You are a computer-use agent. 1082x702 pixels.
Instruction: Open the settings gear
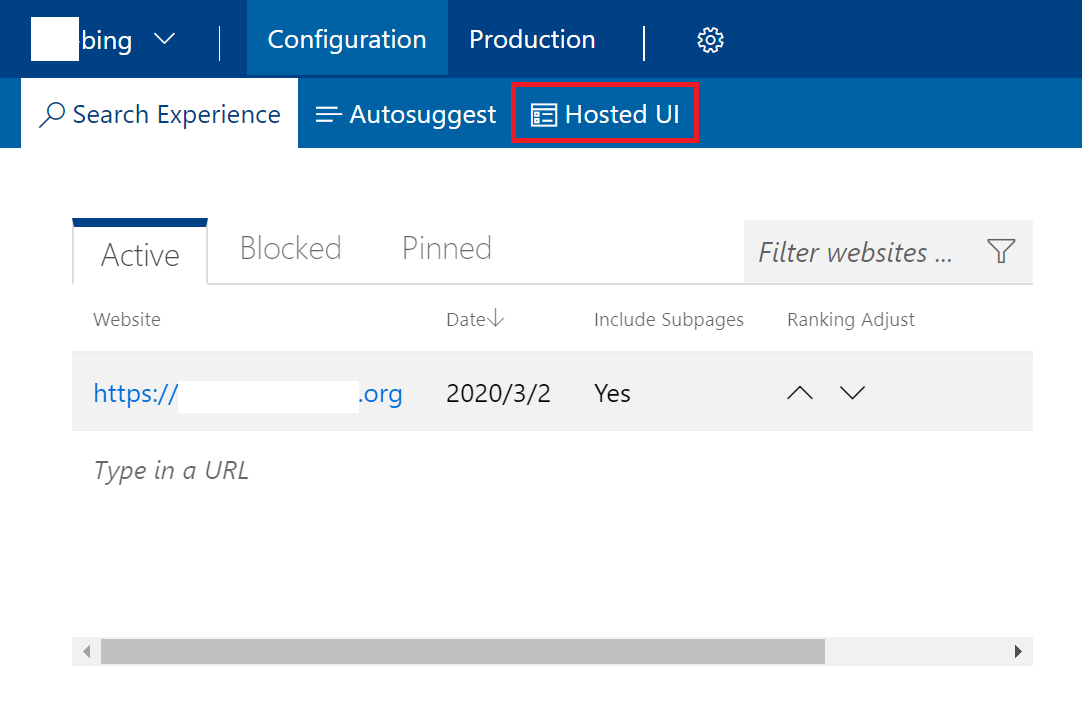710,39
